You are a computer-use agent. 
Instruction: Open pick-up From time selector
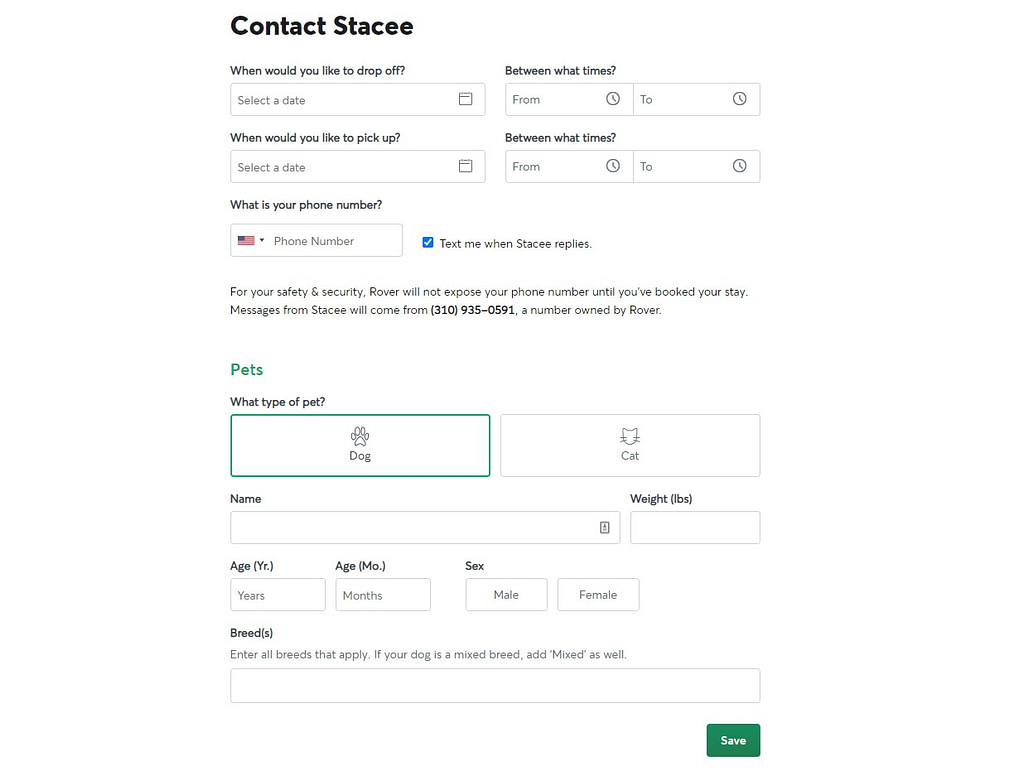[x=569, y=166]
